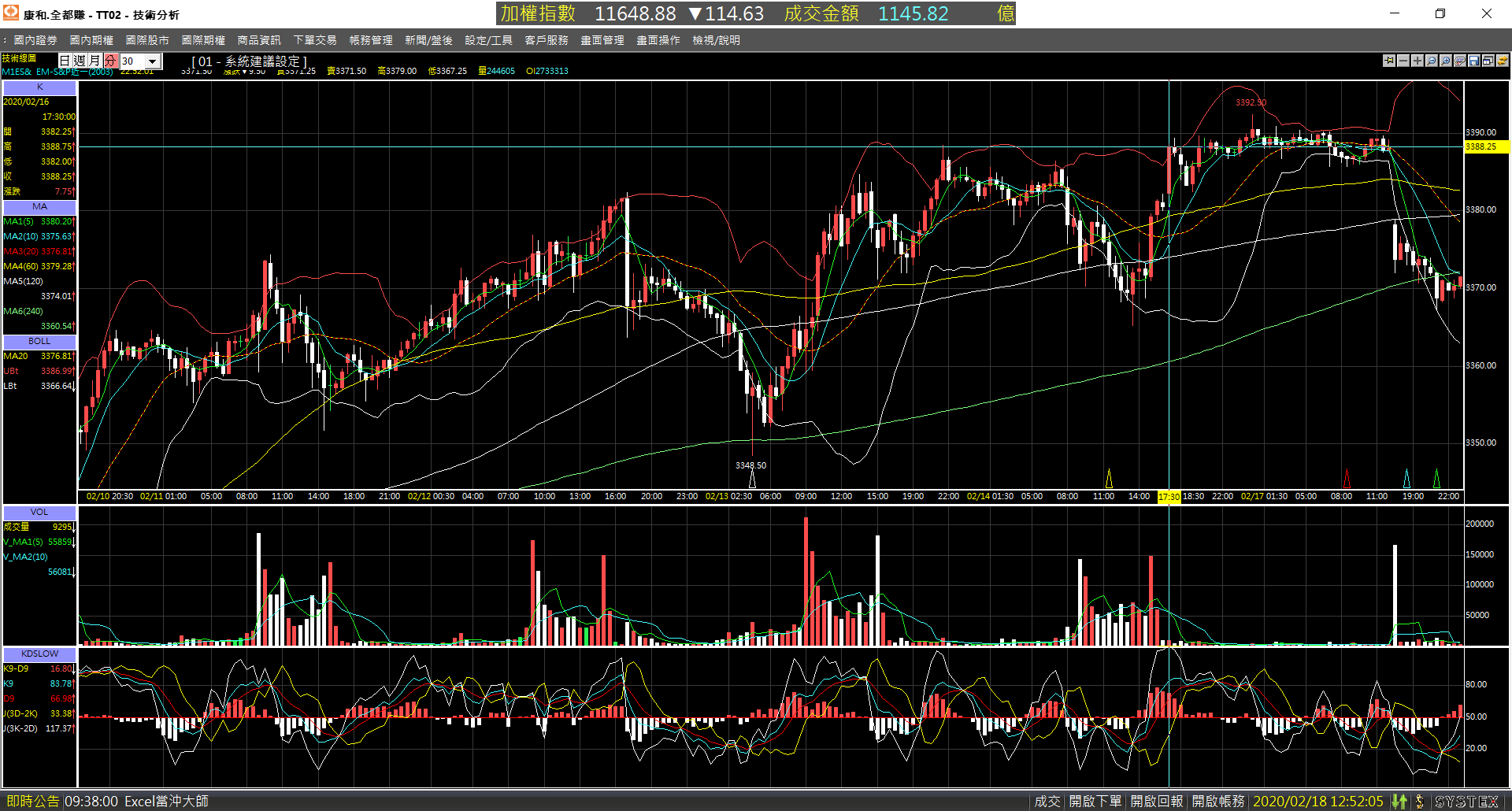Screen dimensions: 1512x811
Task: Open the 新聞/盤後 menu
Action: [x=428, y=40]
